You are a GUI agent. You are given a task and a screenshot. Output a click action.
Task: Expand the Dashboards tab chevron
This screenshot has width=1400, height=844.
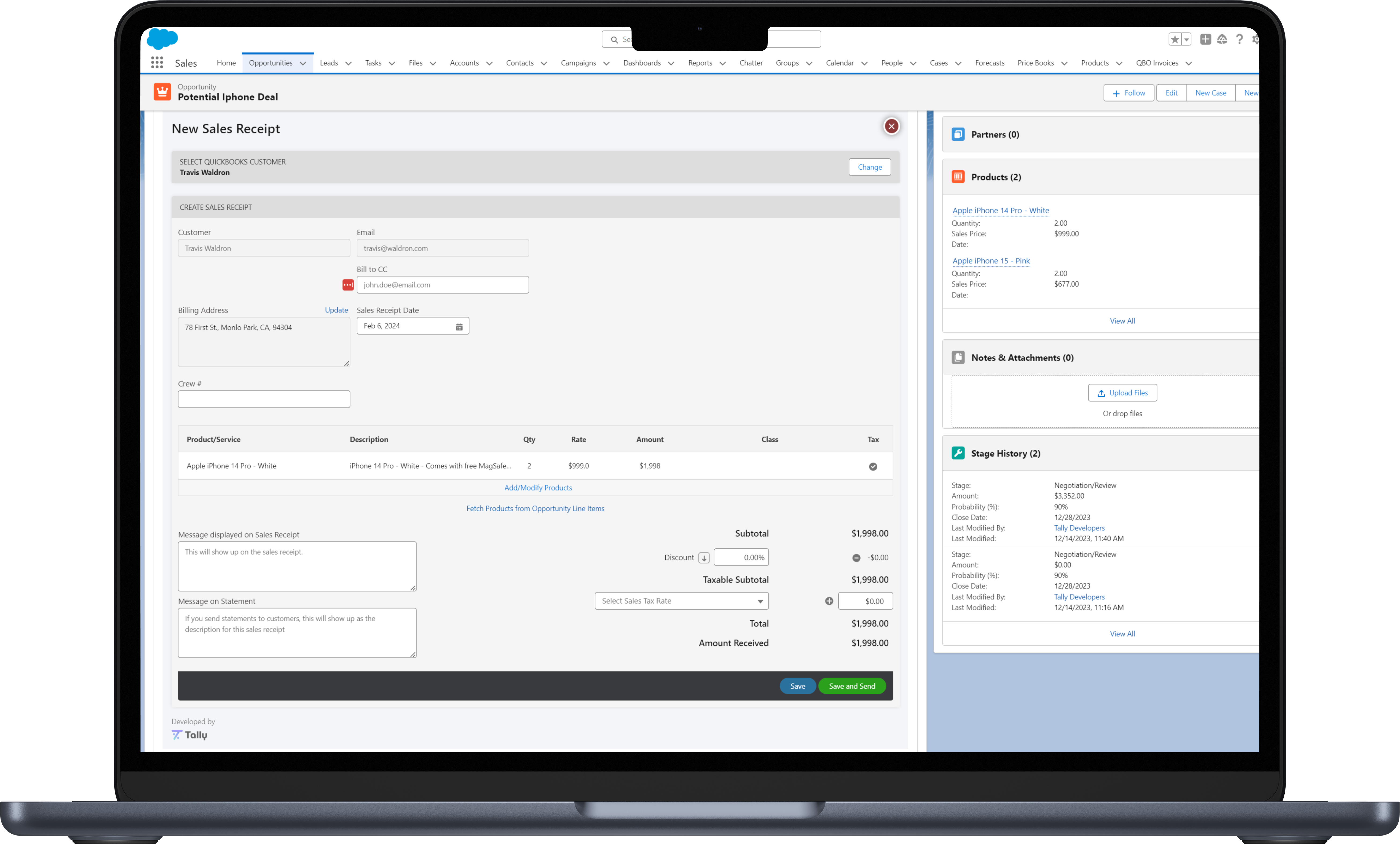pos(671,63)
